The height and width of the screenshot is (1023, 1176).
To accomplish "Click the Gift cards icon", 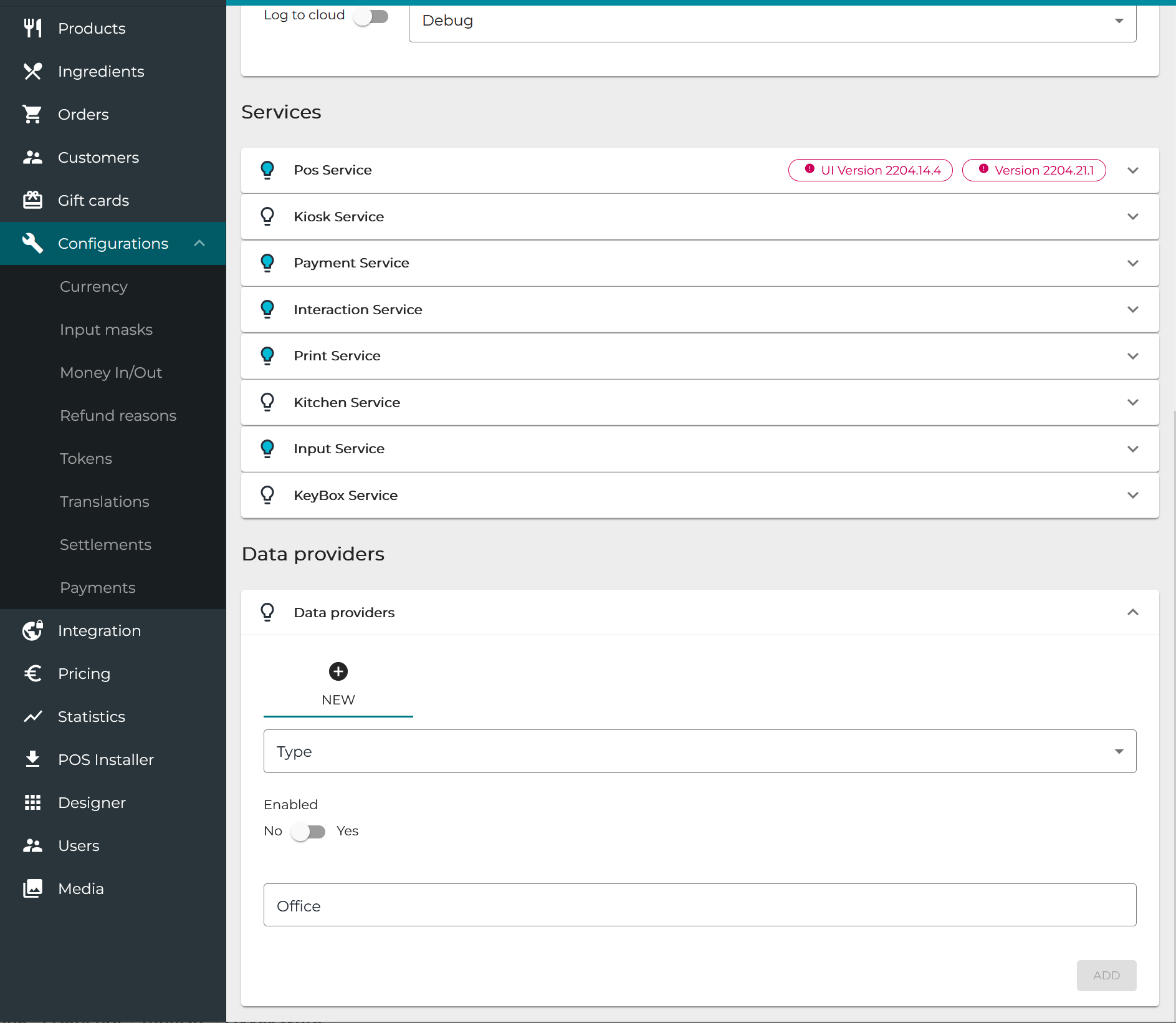I will coord(32,200).
